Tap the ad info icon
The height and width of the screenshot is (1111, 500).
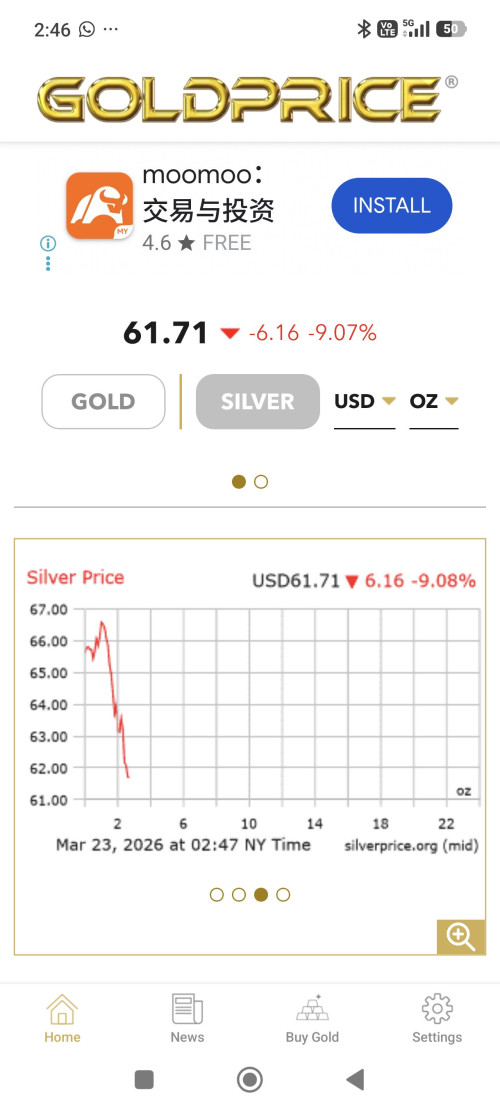47,244
